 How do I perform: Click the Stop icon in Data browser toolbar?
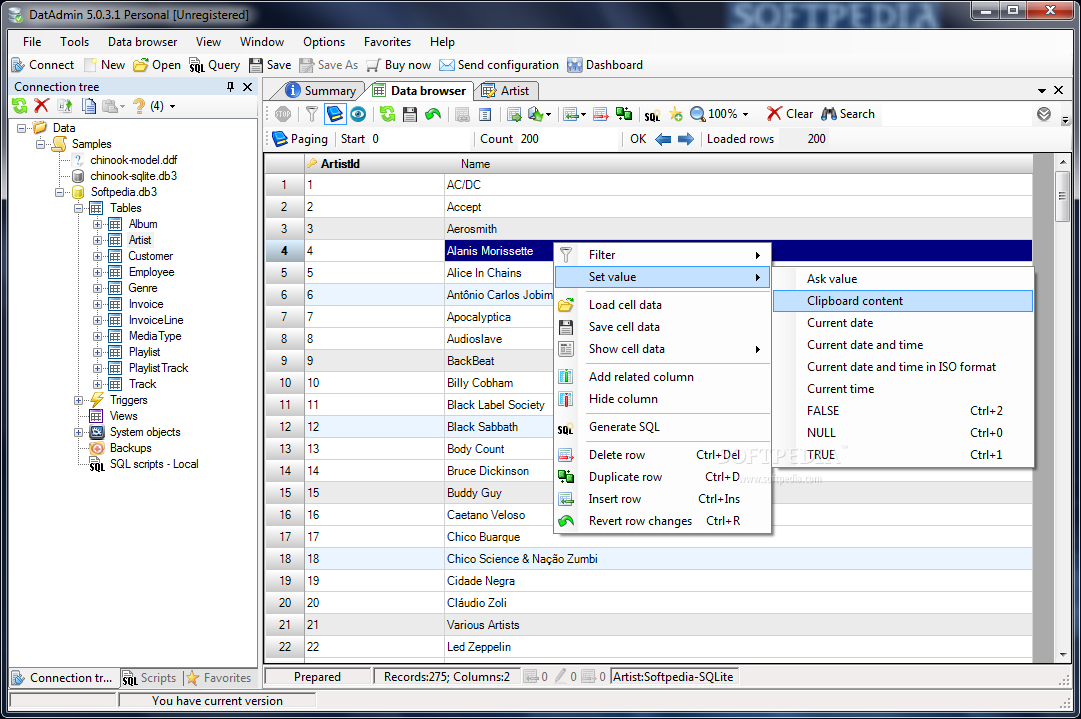tap(283, 114)
